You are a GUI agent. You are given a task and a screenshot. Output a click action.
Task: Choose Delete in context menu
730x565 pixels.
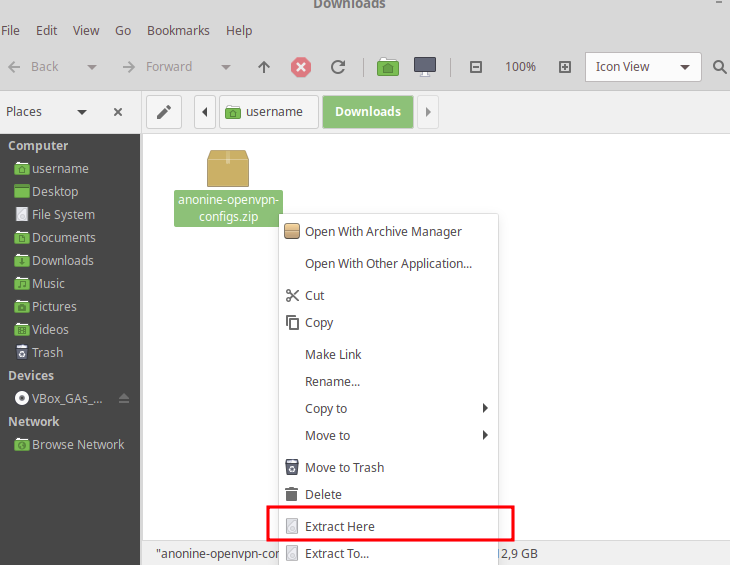(388, 494)
